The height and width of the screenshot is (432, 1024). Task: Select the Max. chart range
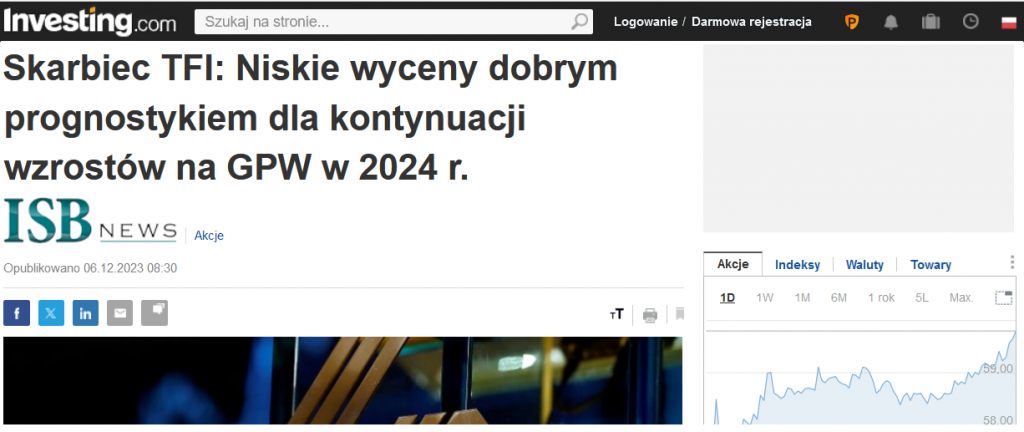pyautogui.click(x=961, y=298)
